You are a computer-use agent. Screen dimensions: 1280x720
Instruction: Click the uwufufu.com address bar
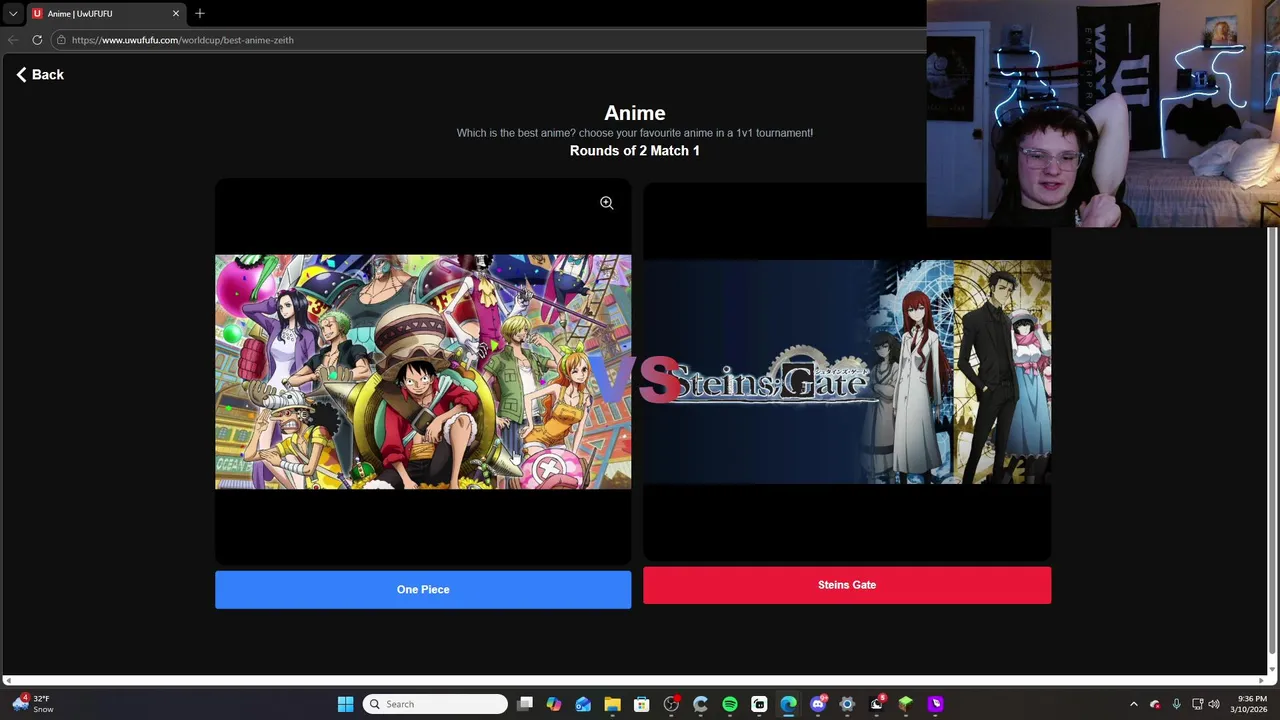(x=490, y=40)
